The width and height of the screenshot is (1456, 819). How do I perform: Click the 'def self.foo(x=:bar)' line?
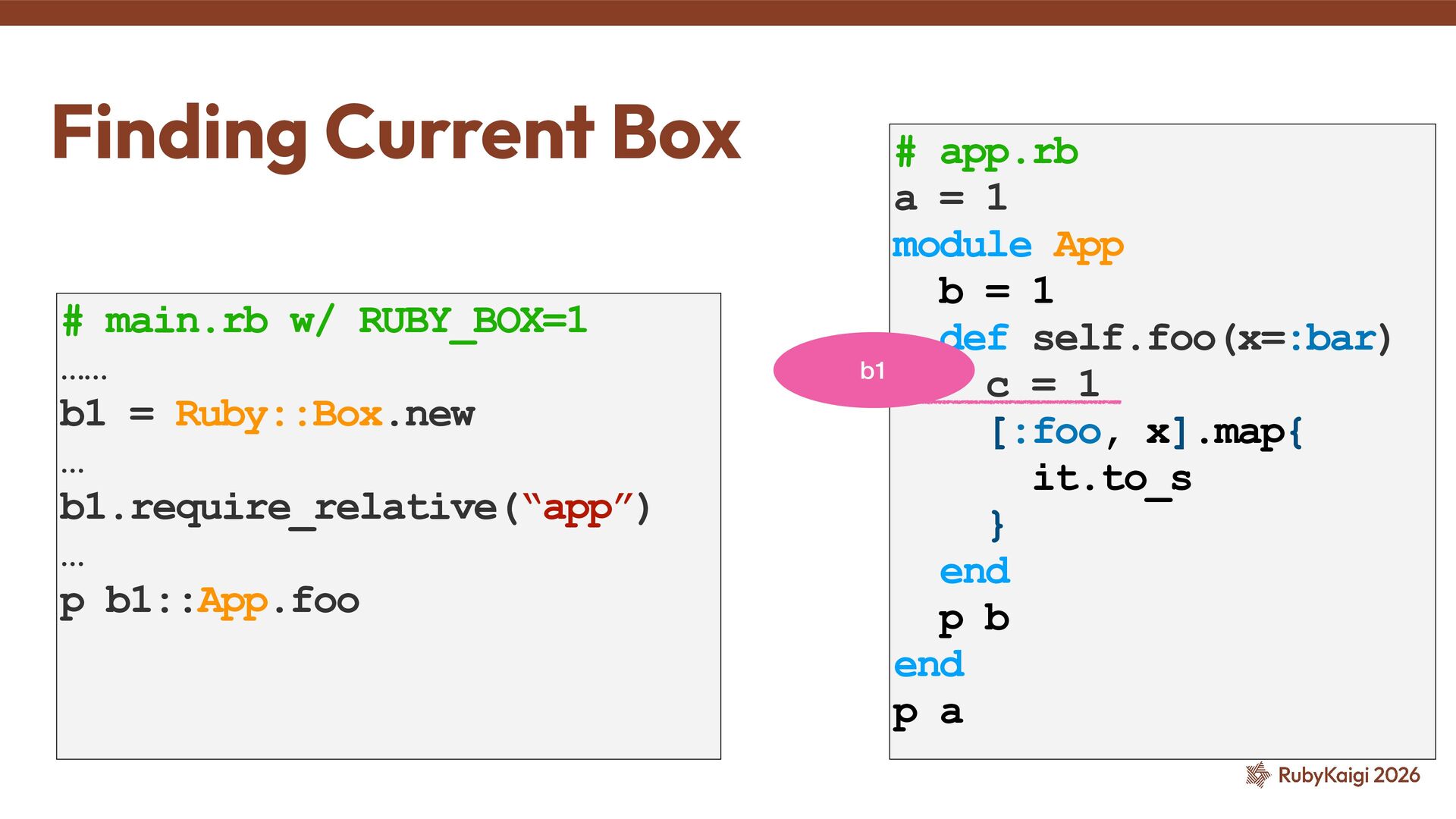coord(1165,338)
